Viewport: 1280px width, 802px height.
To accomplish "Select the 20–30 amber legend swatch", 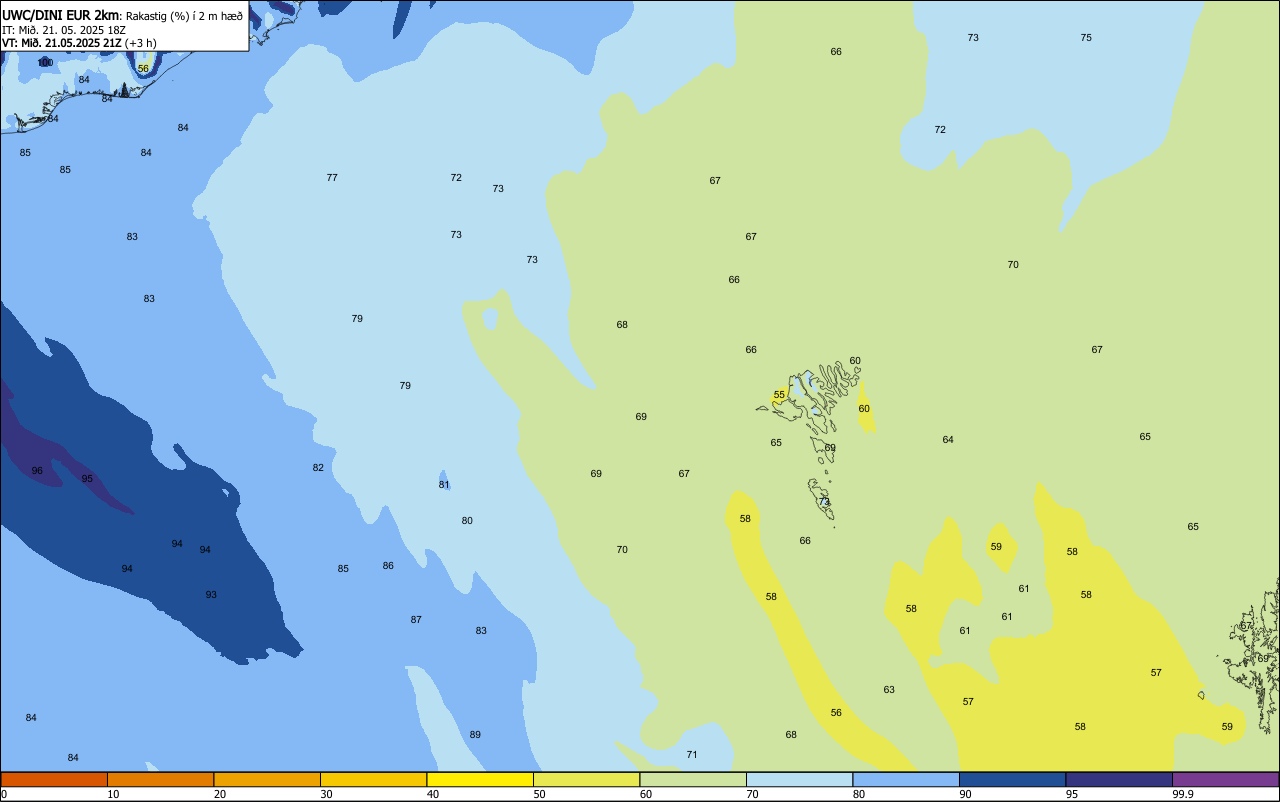I will point(267,779).
